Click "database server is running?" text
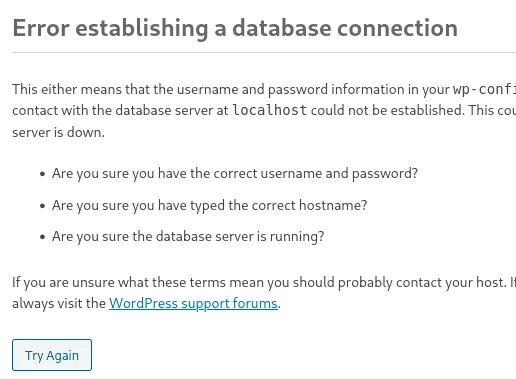516x379 pixels. 240,237
